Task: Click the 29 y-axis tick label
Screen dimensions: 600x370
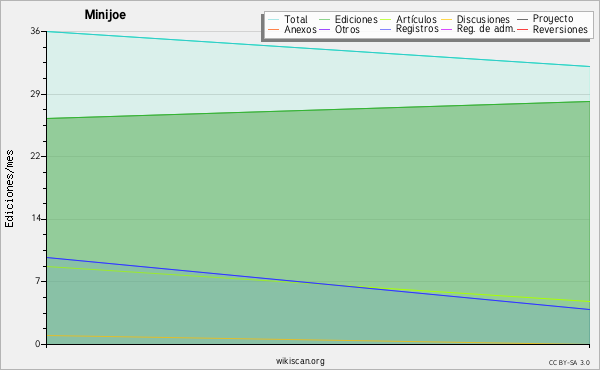Action: point(35,94)
